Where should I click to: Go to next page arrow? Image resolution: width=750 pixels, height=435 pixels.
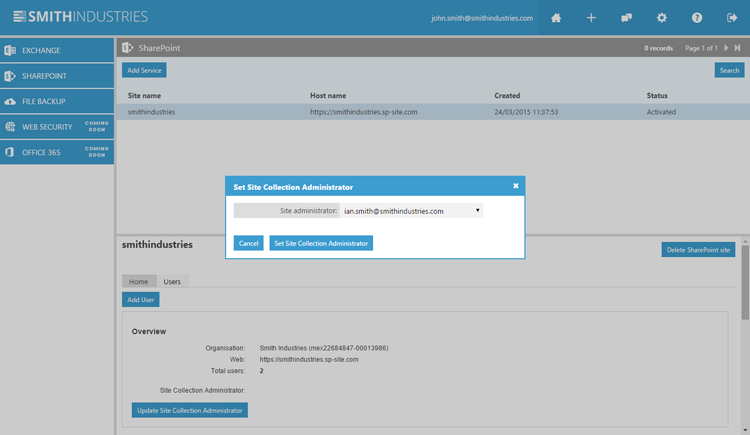pyautogui.click(x=727, y=48)
